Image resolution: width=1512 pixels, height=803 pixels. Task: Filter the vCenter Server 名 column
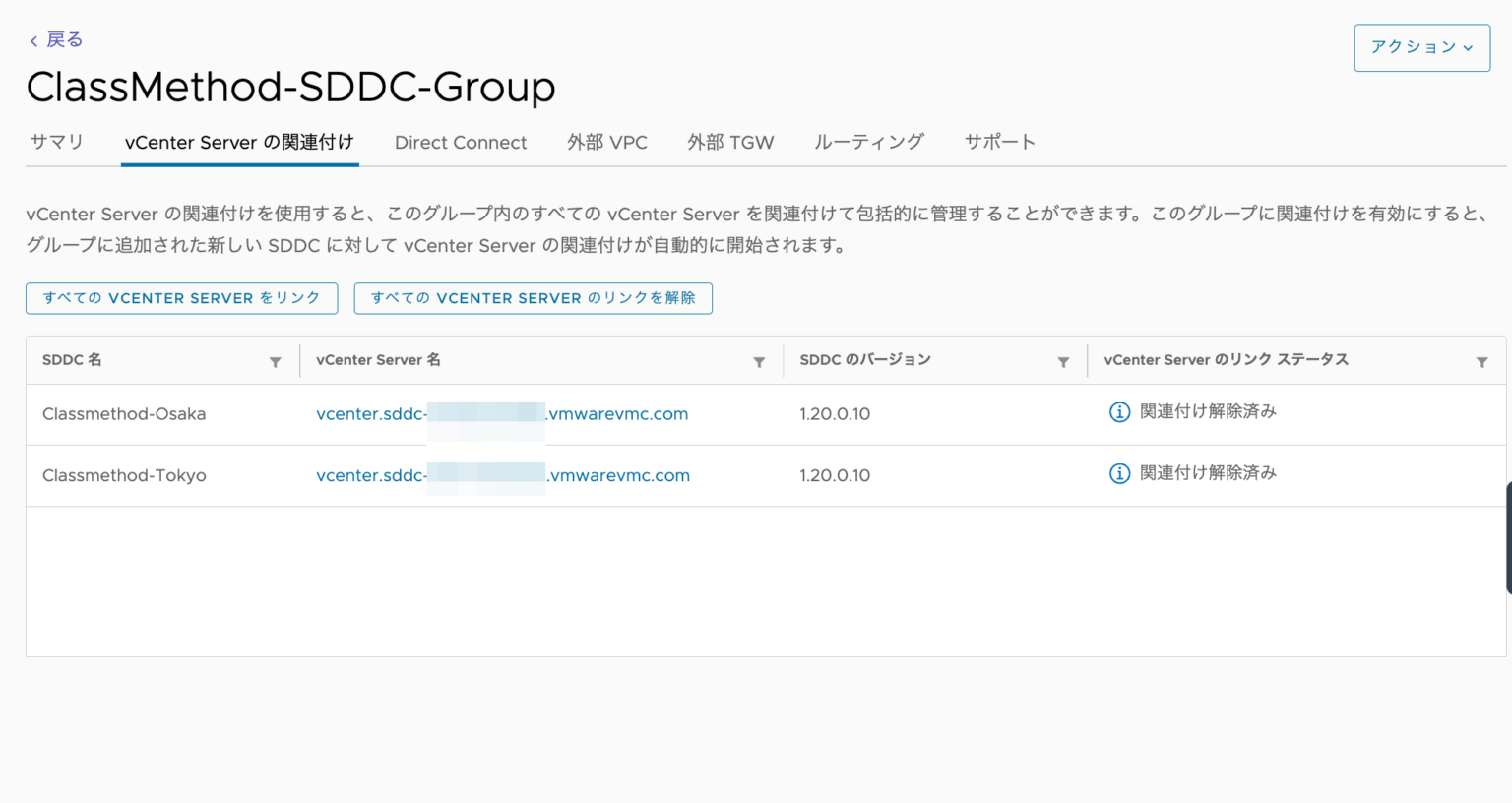point(759,361)
